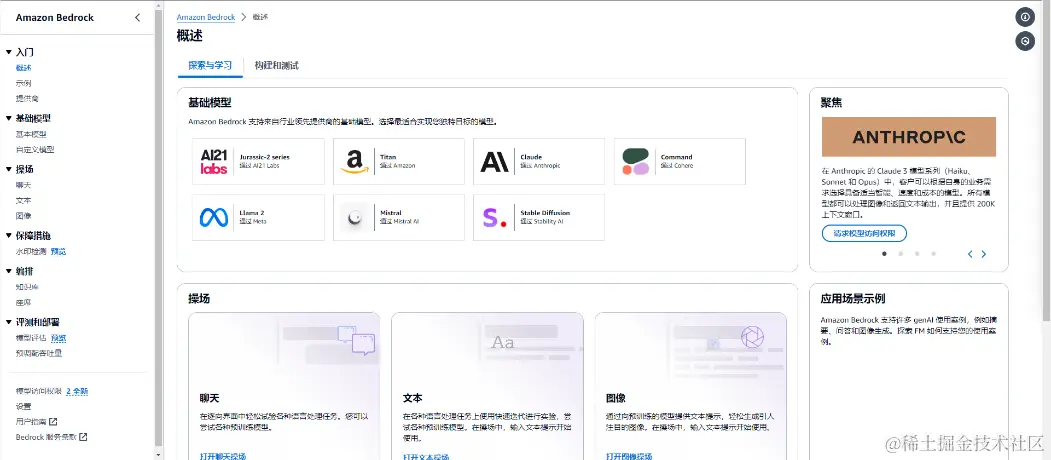Click the 预览 label next to 水印检测
1051x460 pixels.
(58, 251)
